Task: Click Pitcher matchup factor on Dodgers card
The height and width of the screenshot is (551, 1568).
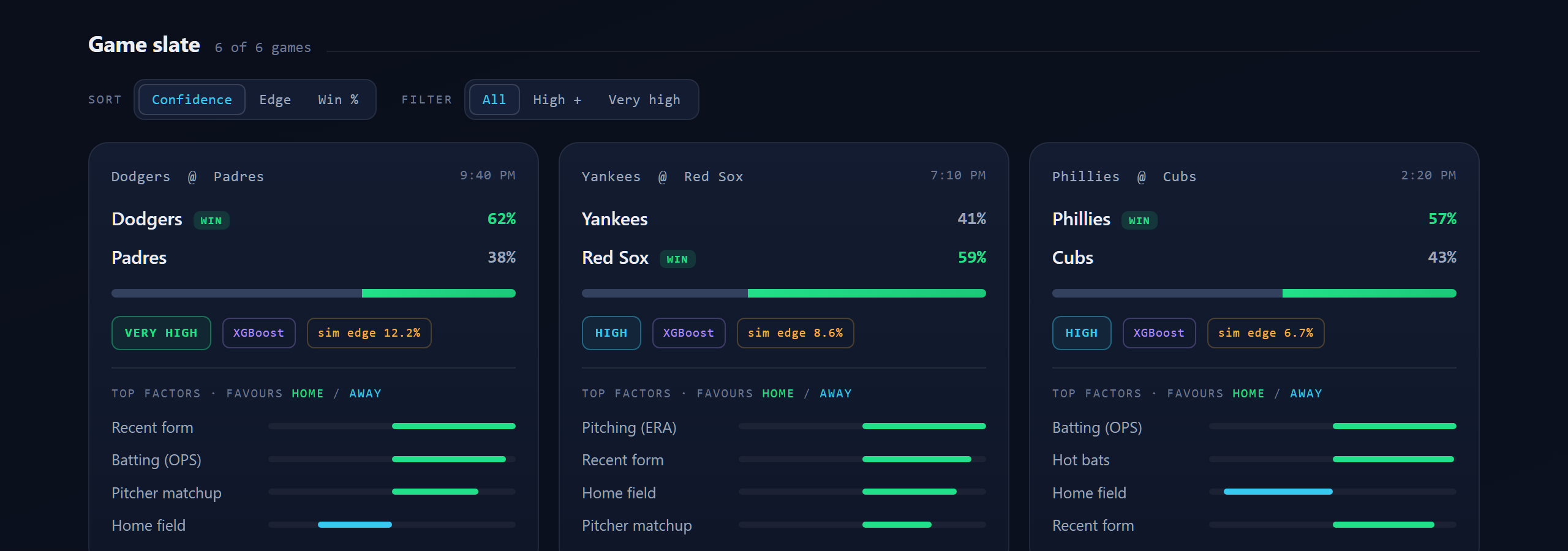Action: click(x=314, y=493)
